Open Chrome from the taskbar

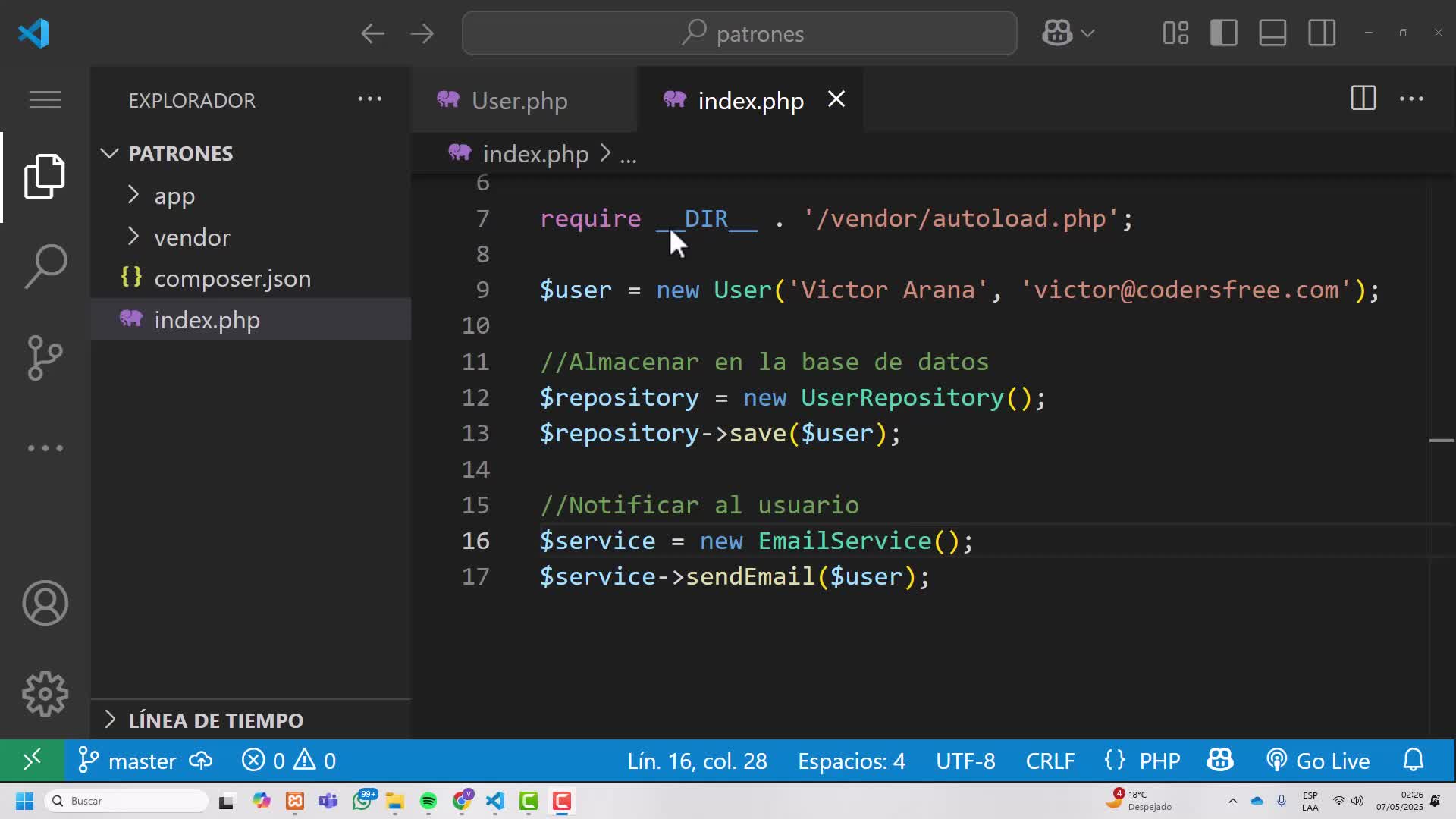462,801
